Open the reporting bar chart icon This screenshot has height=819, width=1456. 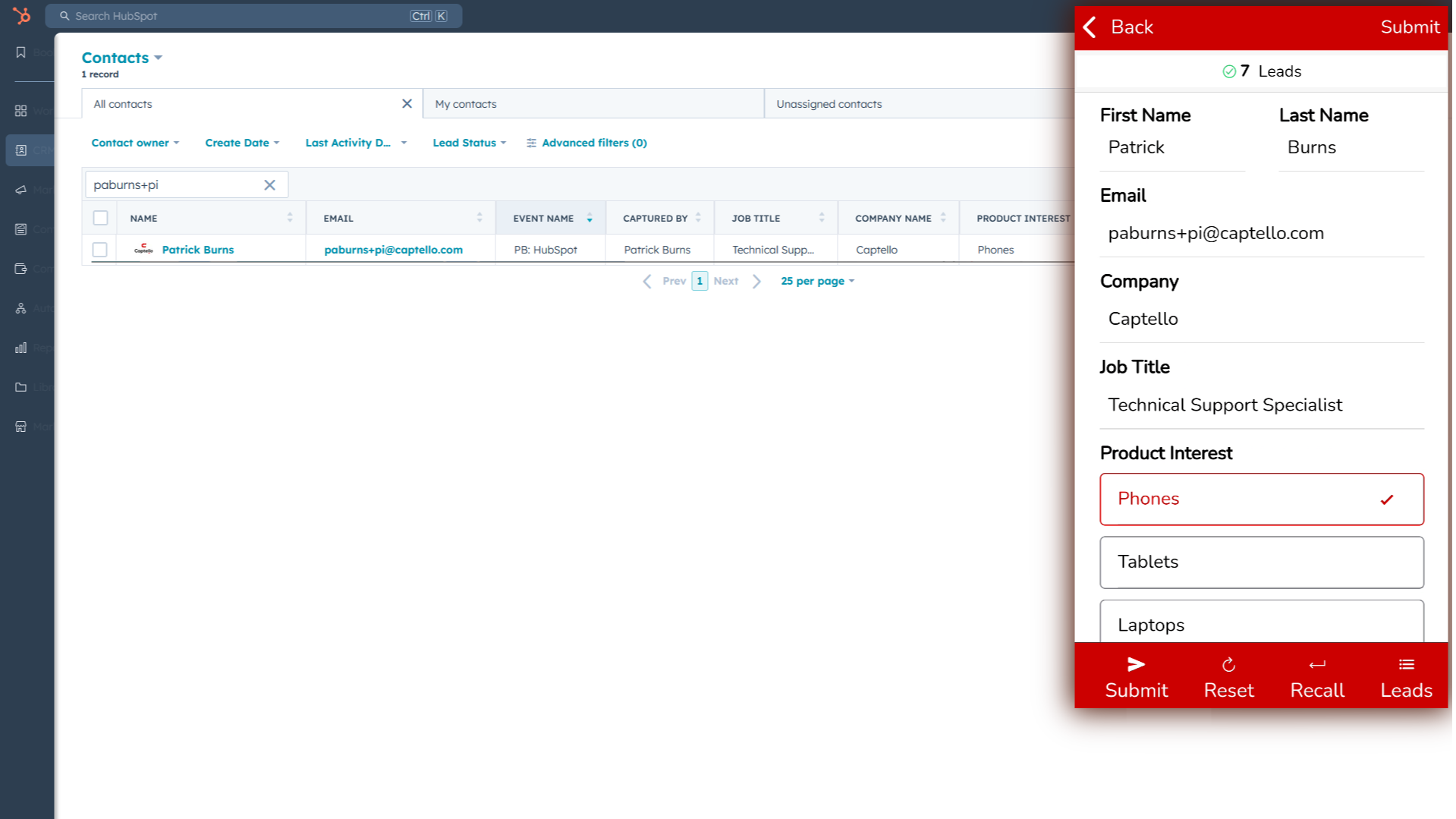21,348
